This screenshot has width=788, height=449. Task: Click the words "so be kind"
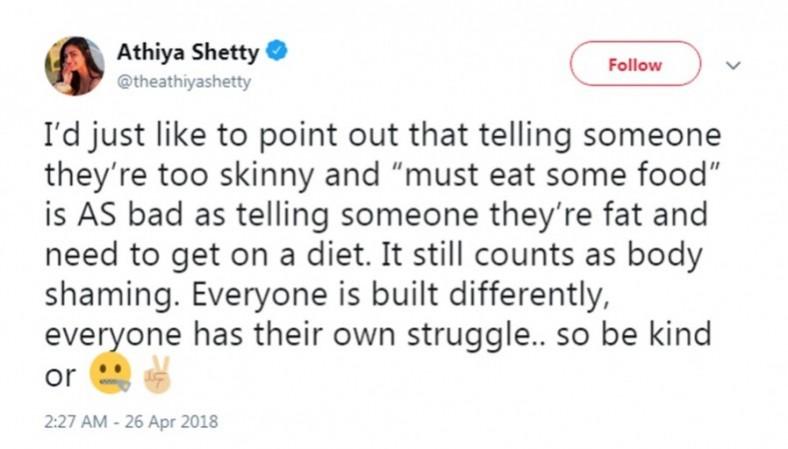(634, 334)
